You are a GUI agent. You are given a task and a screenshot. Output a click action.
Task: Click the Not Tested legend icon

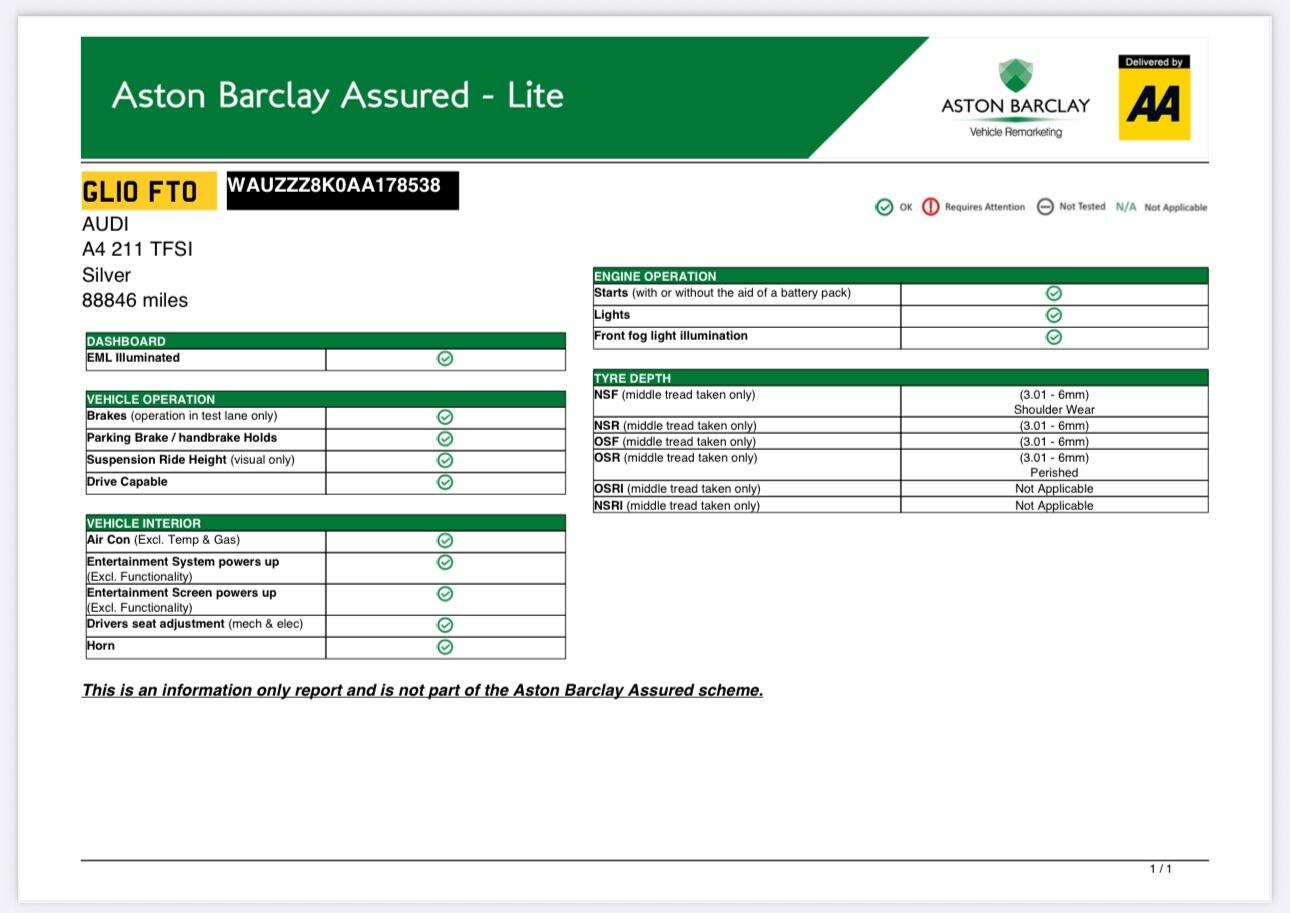click(x=1045, y=207)
